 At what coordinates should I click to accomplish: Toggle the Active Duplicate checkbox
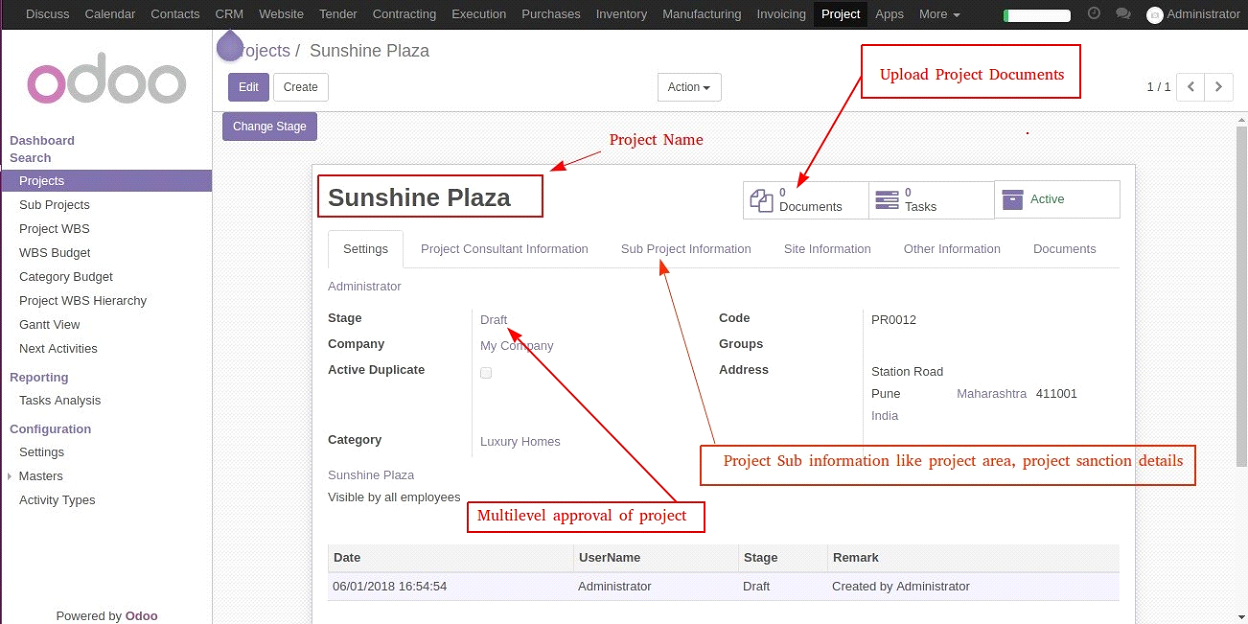[486, 373]
